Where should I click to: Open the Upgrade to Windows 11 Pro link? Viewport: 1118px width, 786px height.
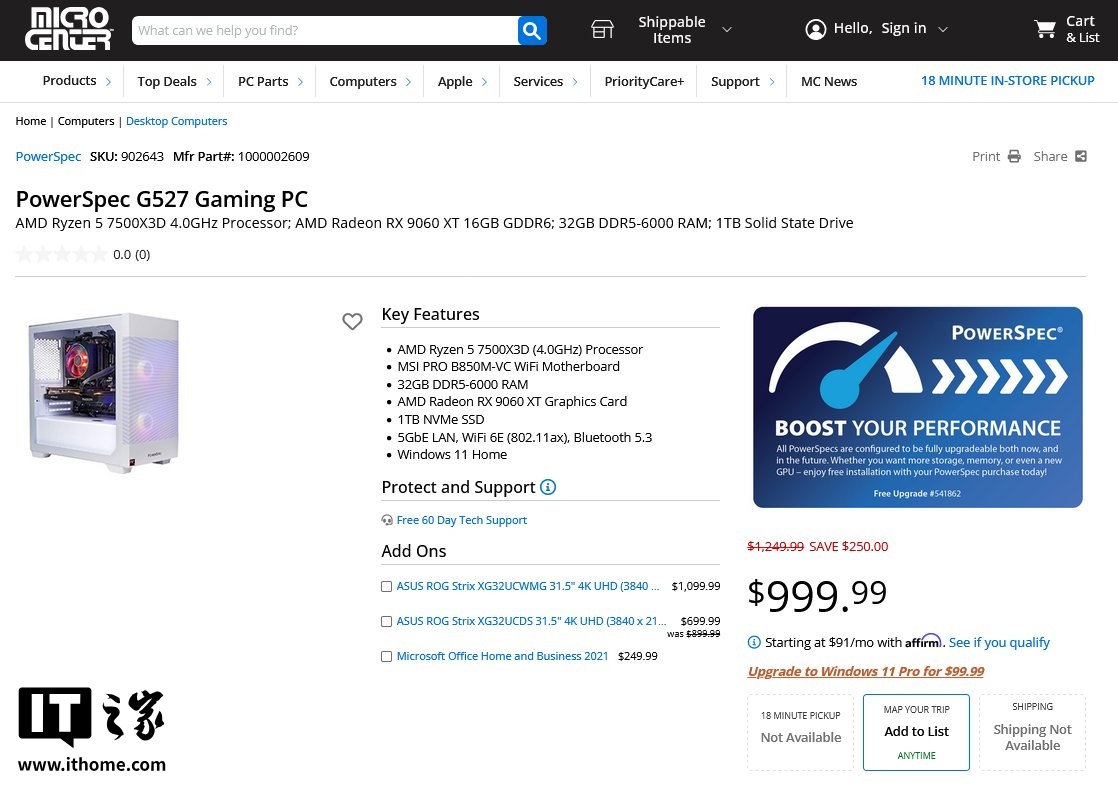pos(865,671)
